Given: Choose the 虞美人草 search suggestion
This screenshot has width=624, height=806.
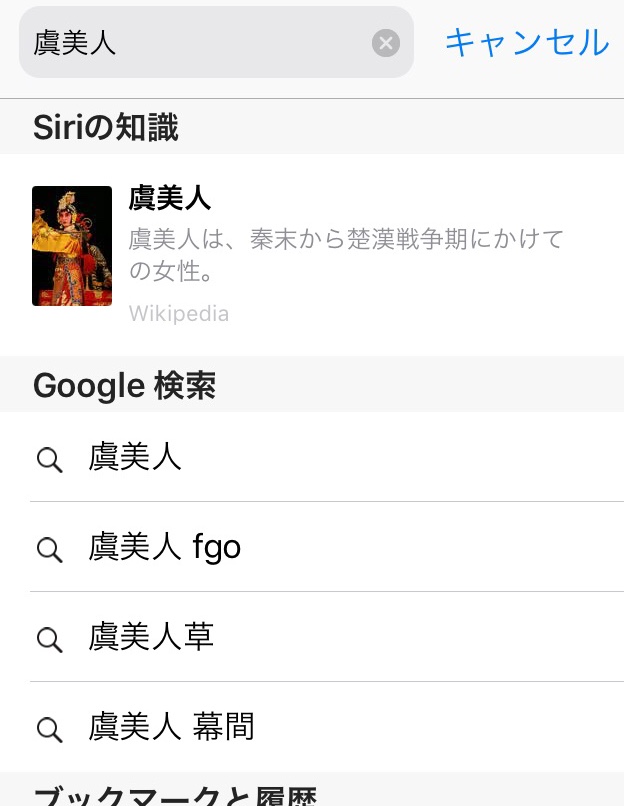Looking at the screenshot, I should (151, 638).
